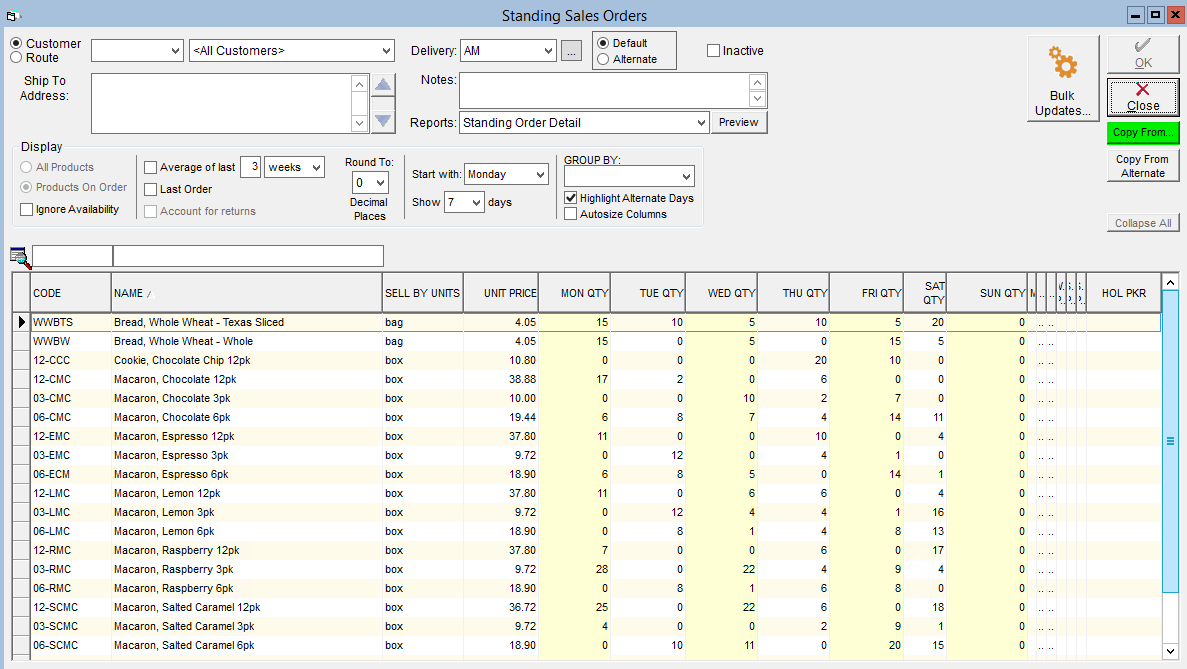This screenshot has width=1187, height=669.
Task: Open the customer code dropdown
Action: [175, 51]
